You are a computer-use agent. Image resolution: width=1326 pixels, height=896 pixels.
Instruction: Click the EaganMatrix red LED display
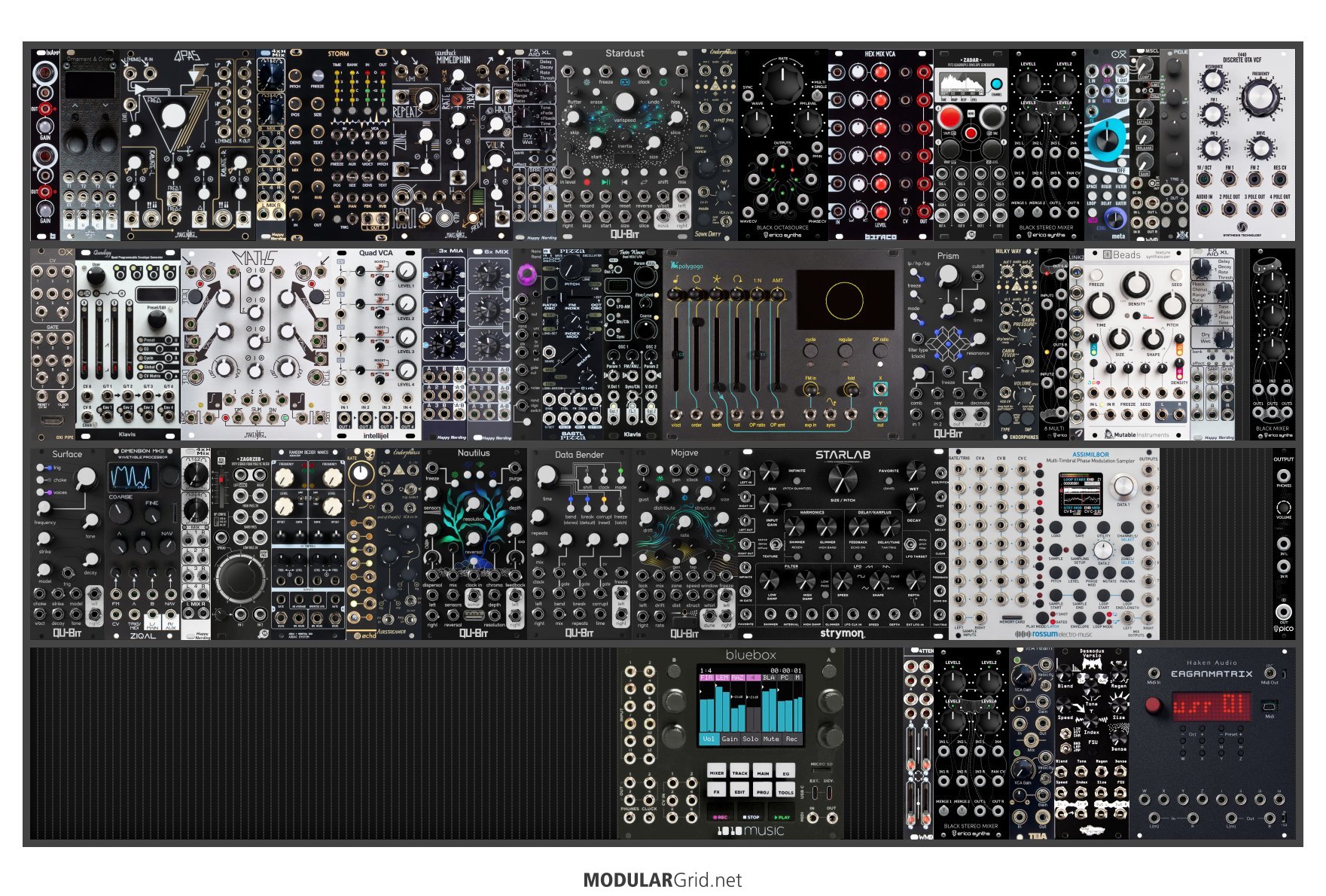pyautogui.click(x=1212, y=706)
